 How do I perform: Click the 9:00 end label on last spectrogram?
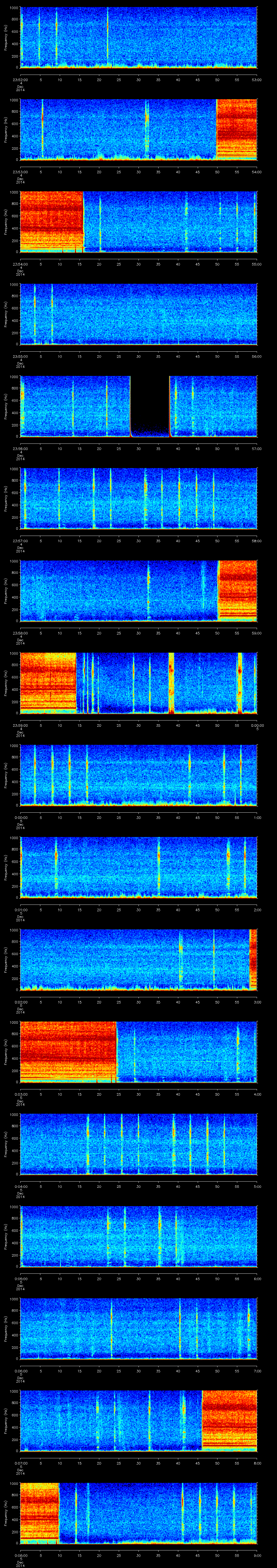pyautogui.click(x=256, y=1553)
